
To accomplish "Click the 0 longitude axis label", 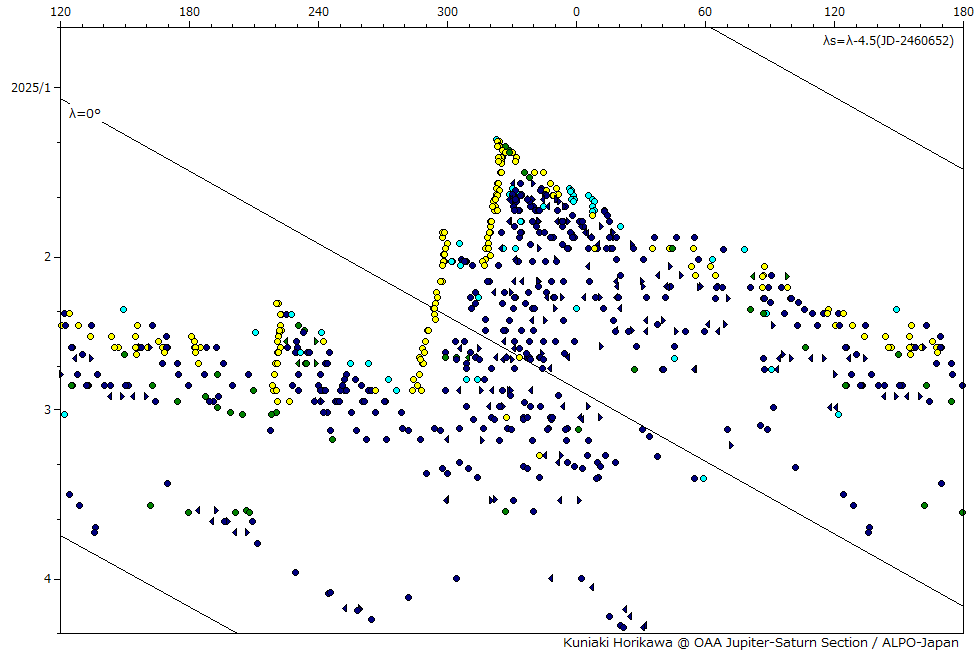I will 576,12.
